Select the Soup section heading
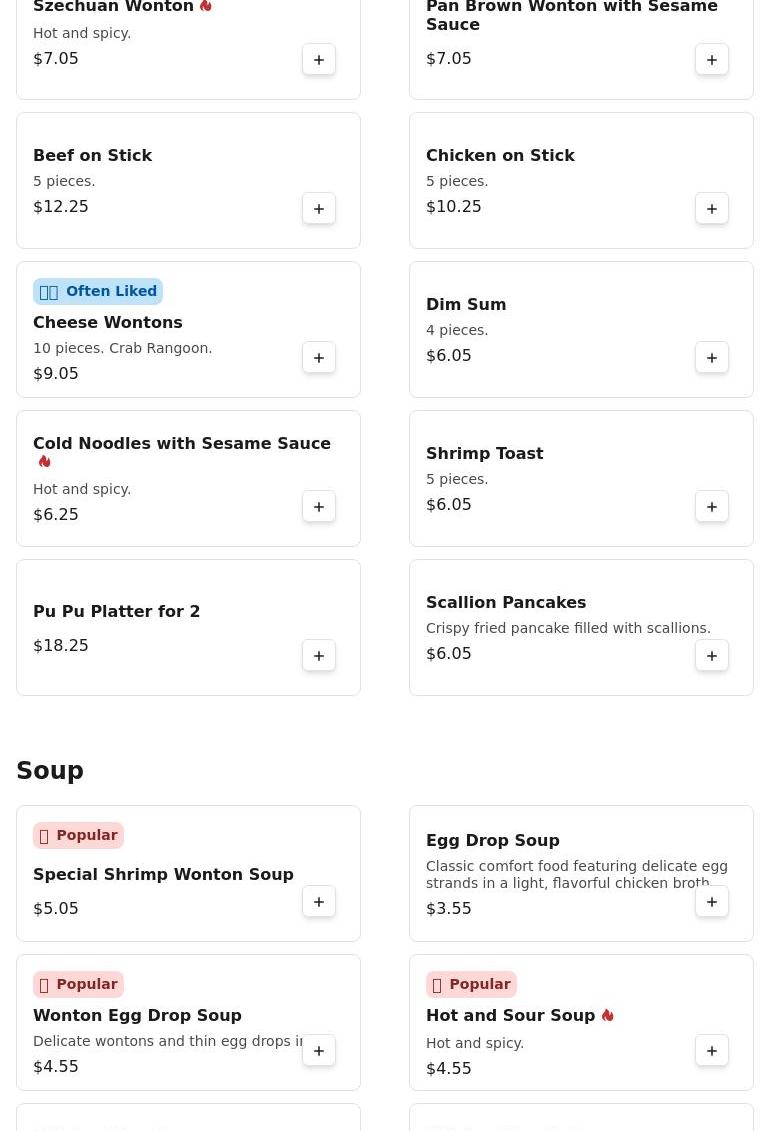This screenshot has height=1131, width=770. 50,771
